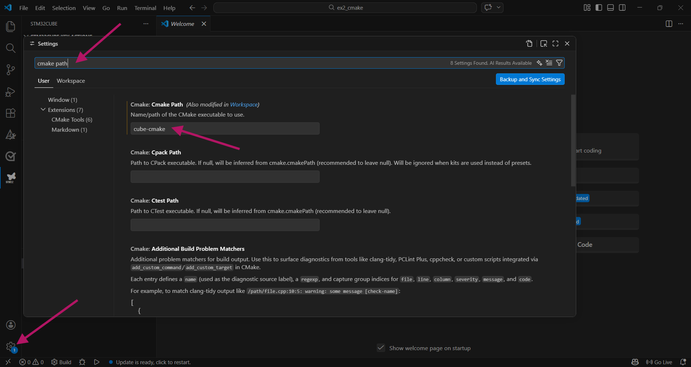Click the debug bug icon in status bar
This screenshot has height=367, width=691.
pyautogui.click(x=82, y=362)
